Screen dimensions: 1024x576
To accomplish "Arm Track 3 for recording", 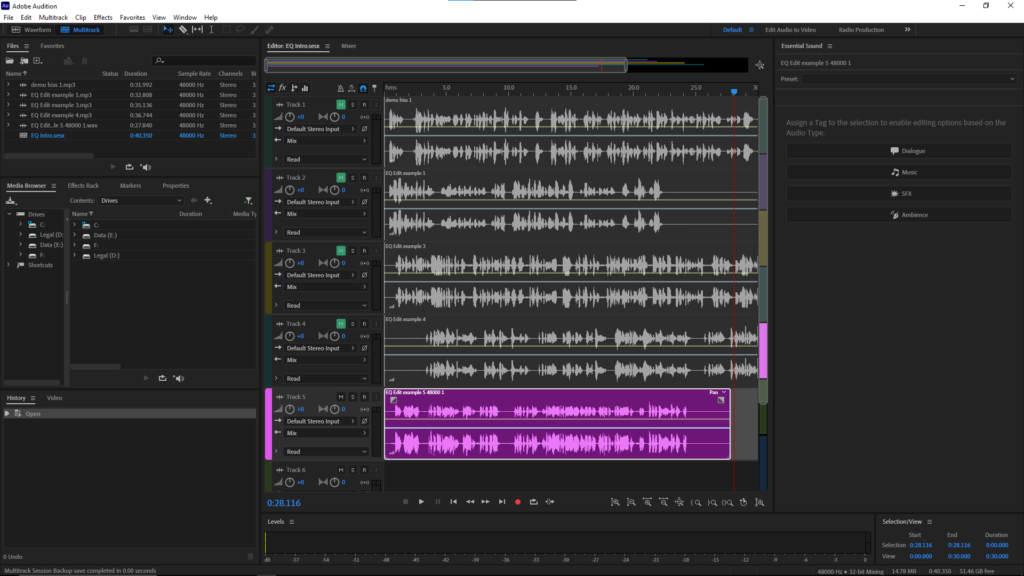I will pos(364,250).
